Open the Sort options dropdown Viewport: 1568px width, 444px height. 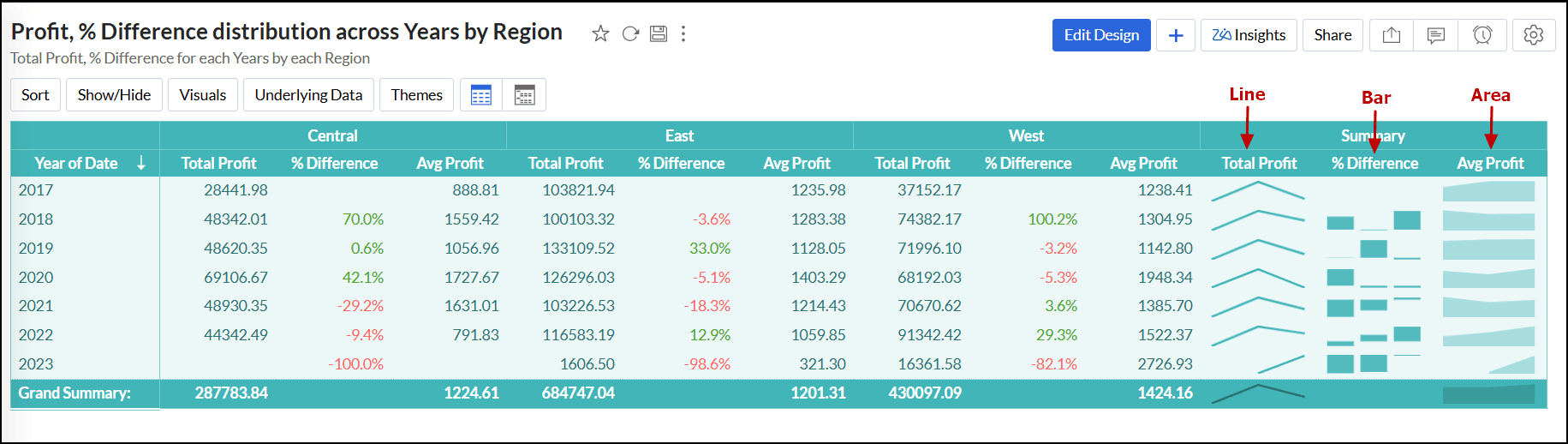coord(35,95)
